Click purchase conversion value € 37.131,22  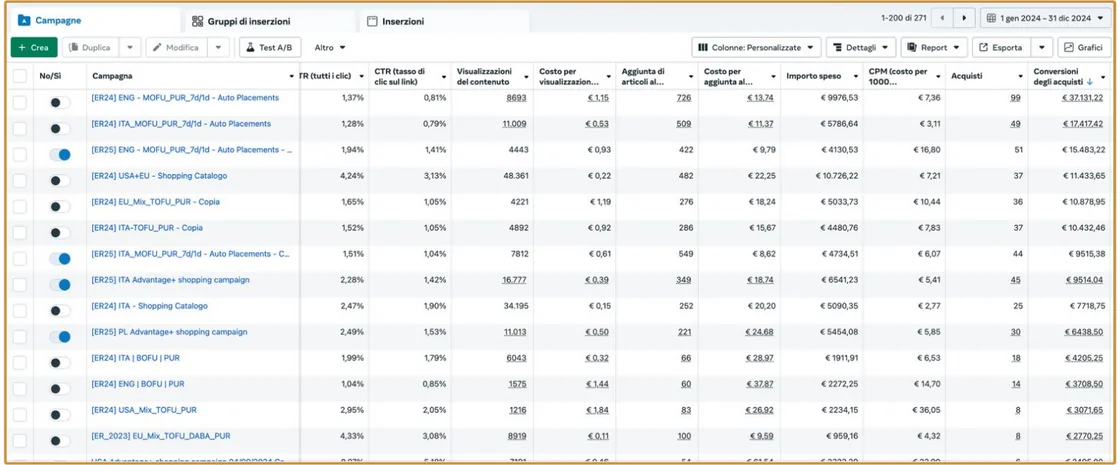point(1083,98)
